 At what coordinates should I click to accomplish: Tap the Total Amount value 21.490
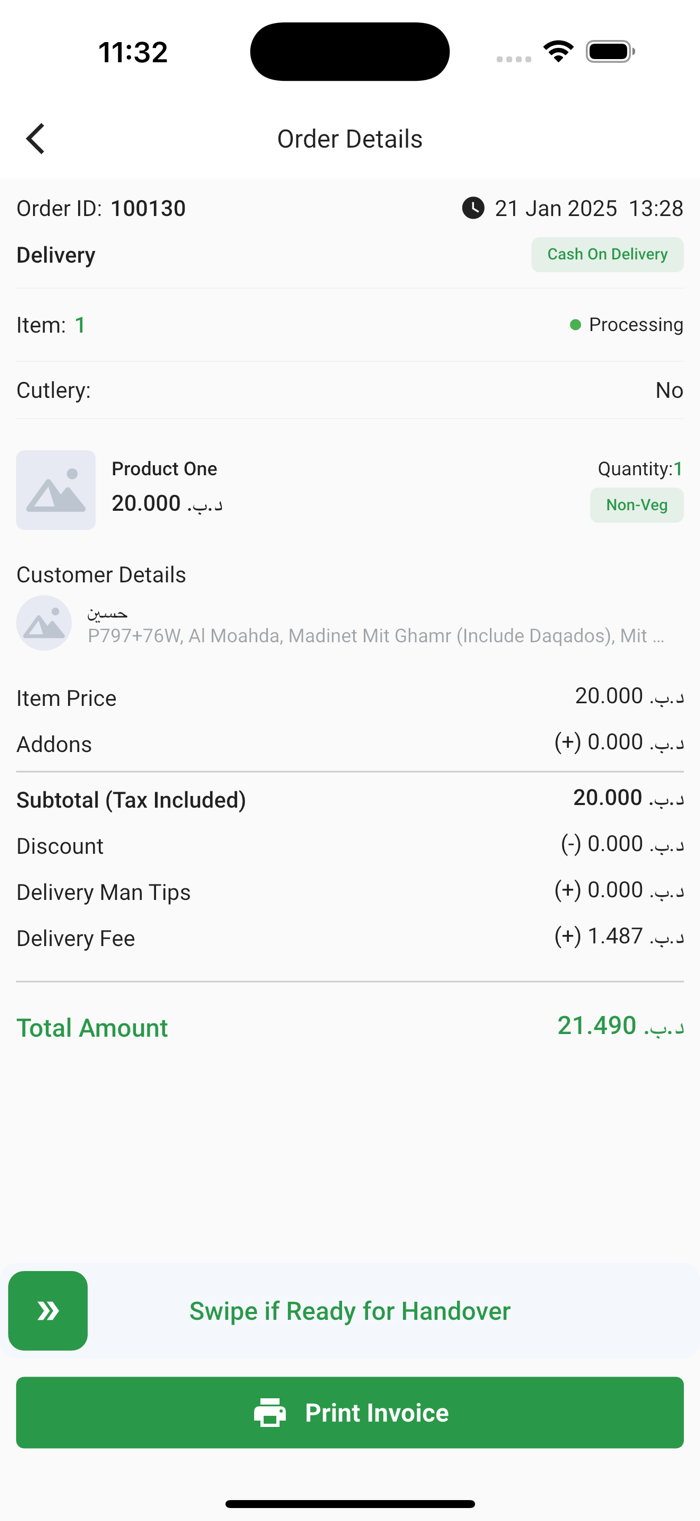pyautogui.click(x=621, y=1026)
